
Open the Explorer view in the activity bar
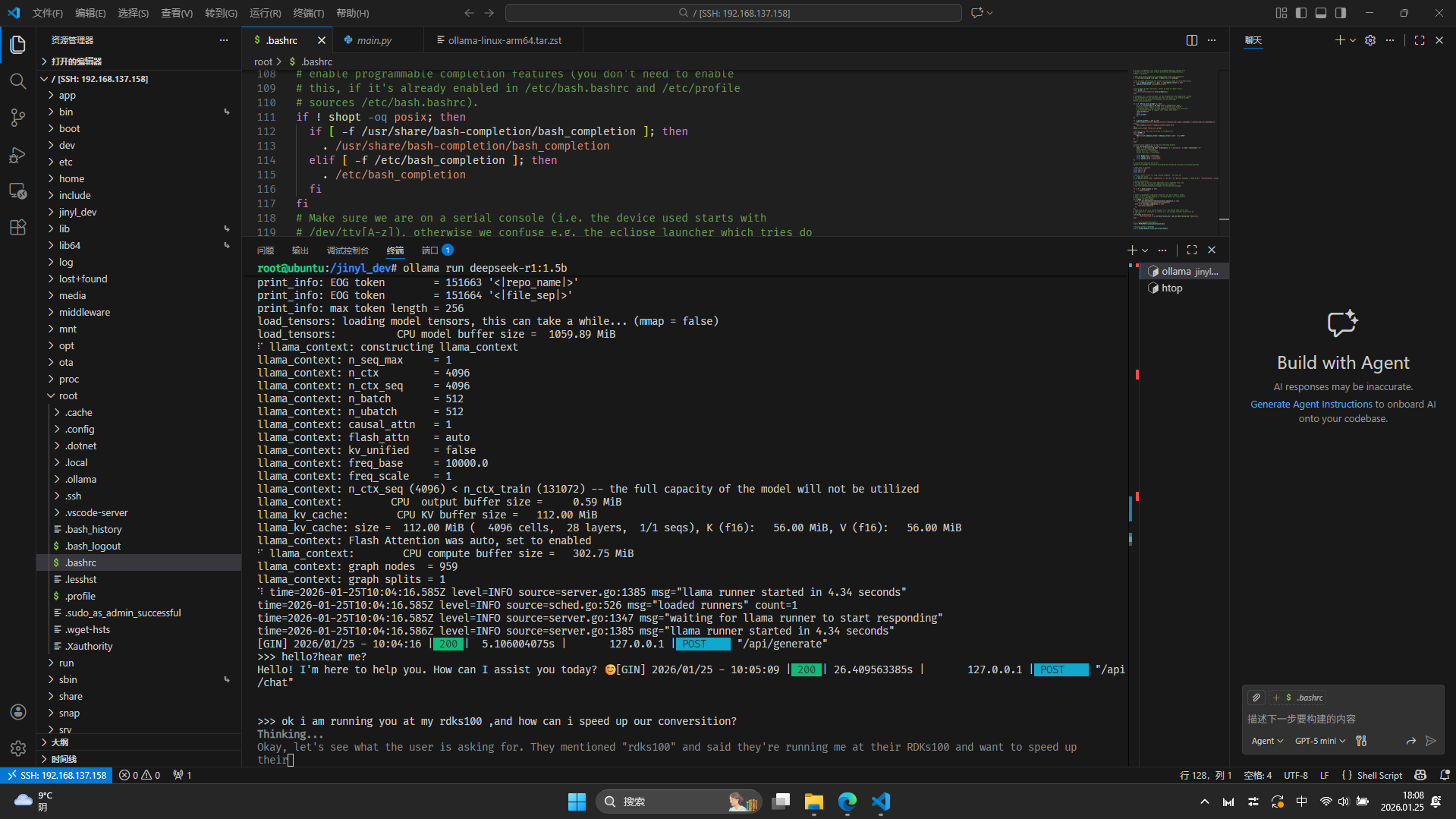tap(18, 45)
